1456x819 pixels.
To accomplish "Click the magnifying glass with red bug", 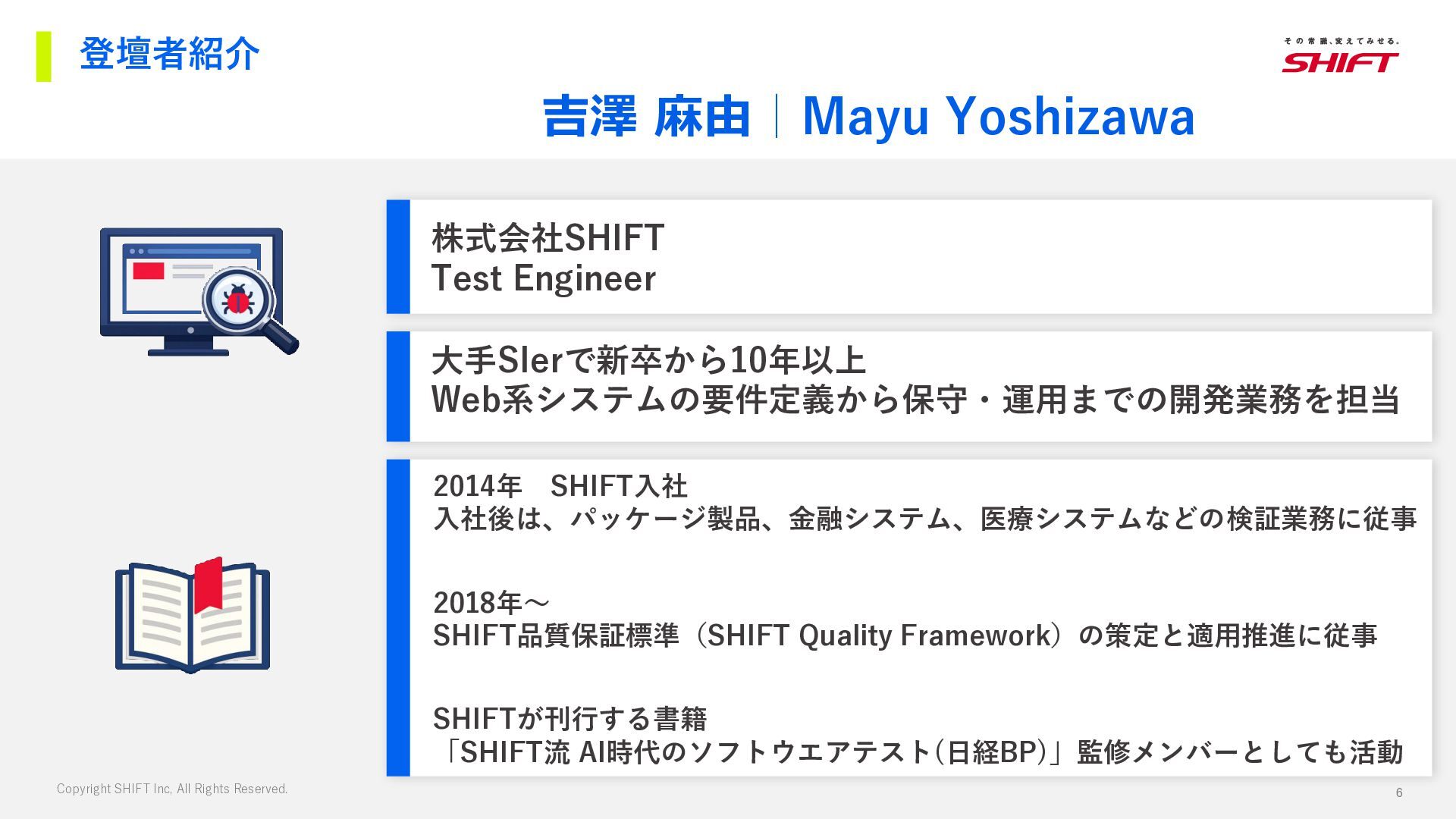I will 240,301.
